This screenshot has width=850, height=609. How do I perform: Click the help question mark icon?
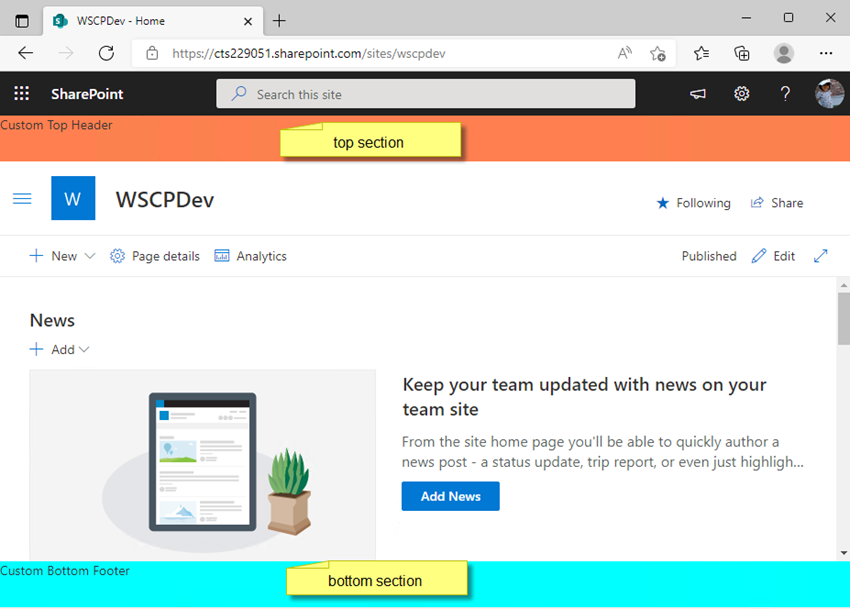pyautogui.click(x=785, y=93)
